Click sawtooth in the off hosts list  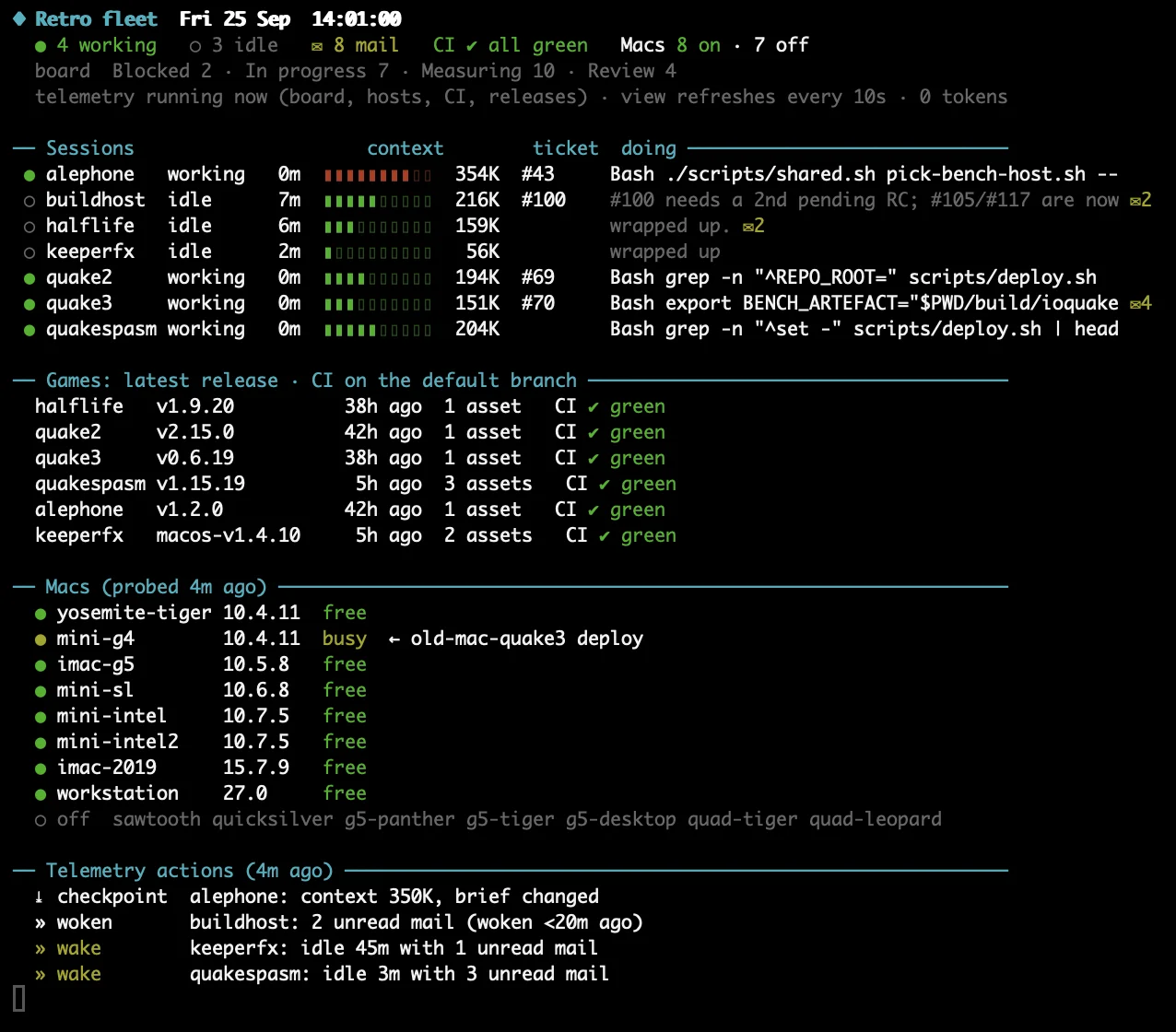157,819
